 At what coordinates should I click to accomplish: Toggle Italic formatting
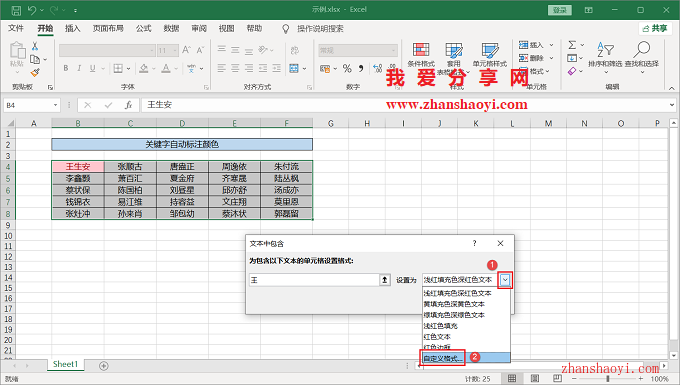79,68
